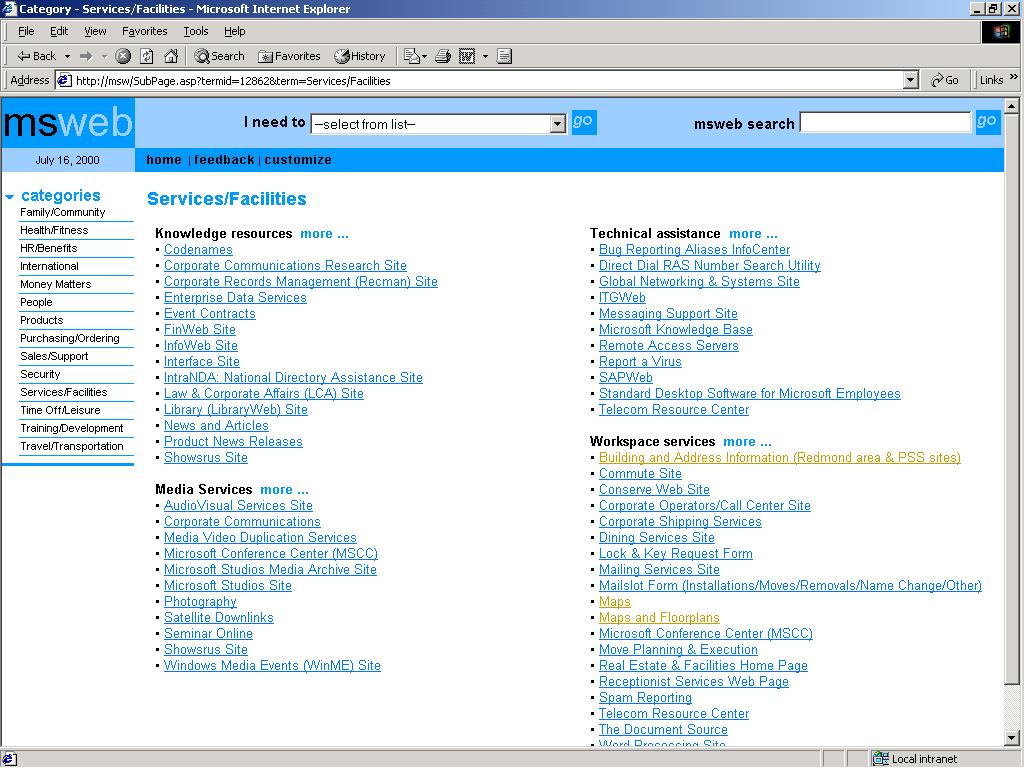Viewport: 1024px width, 768px height.
Task: Select Travel/Transportation category
Action: [72, 446]
